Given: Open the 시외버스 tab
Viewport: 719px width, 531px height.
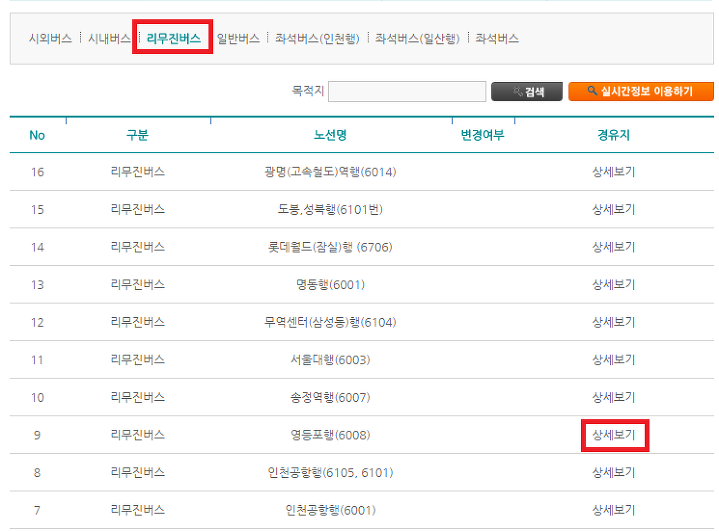Looking at the screenshot, I should click(x=50, y=39).
